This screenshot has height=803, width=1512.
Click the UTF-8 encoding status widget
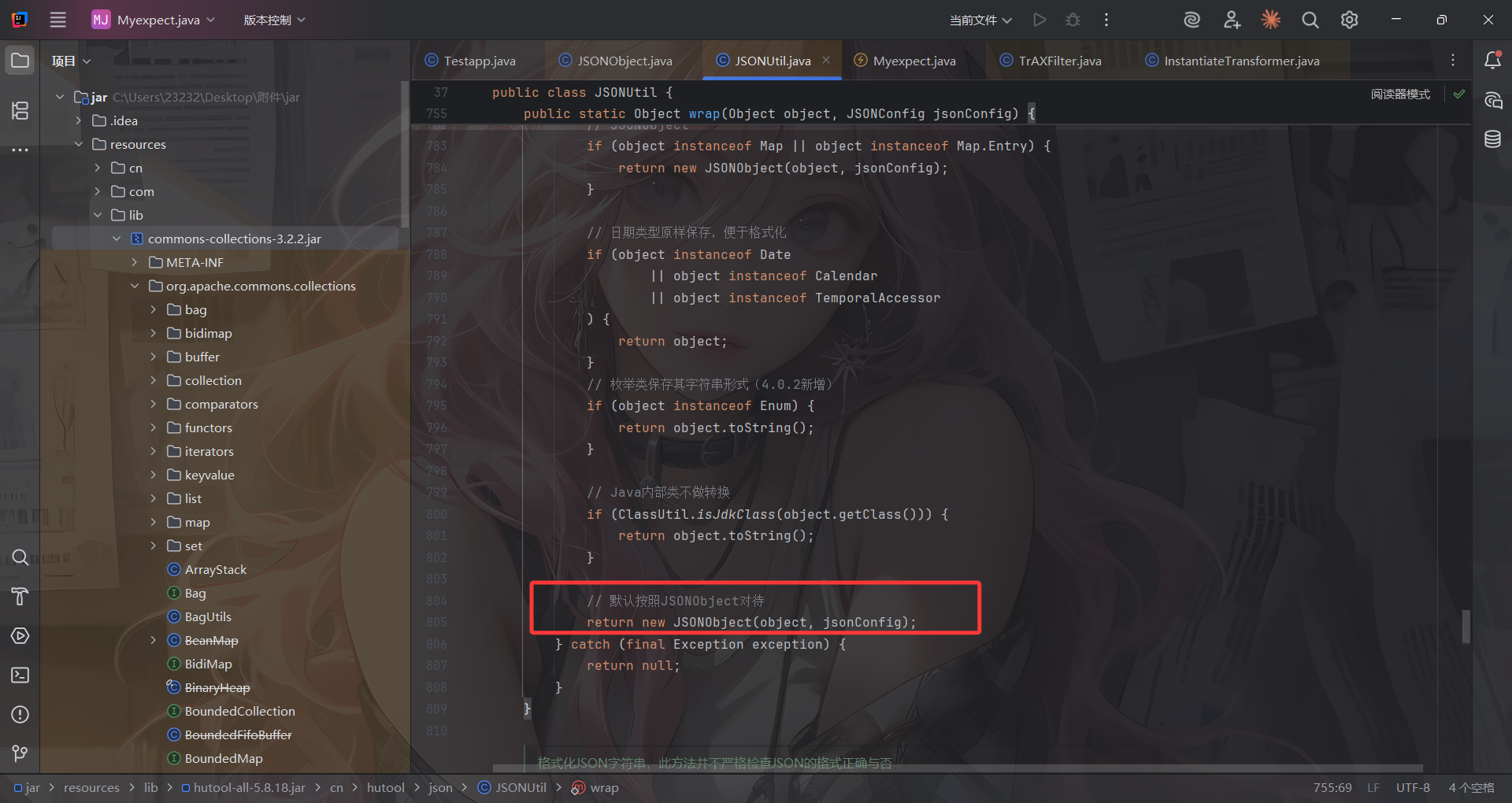coord(1413,787)
